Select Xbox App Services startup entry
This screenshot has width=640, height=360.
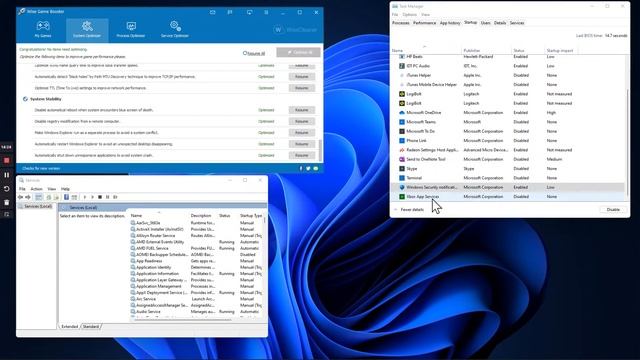[x=508, y=197]
